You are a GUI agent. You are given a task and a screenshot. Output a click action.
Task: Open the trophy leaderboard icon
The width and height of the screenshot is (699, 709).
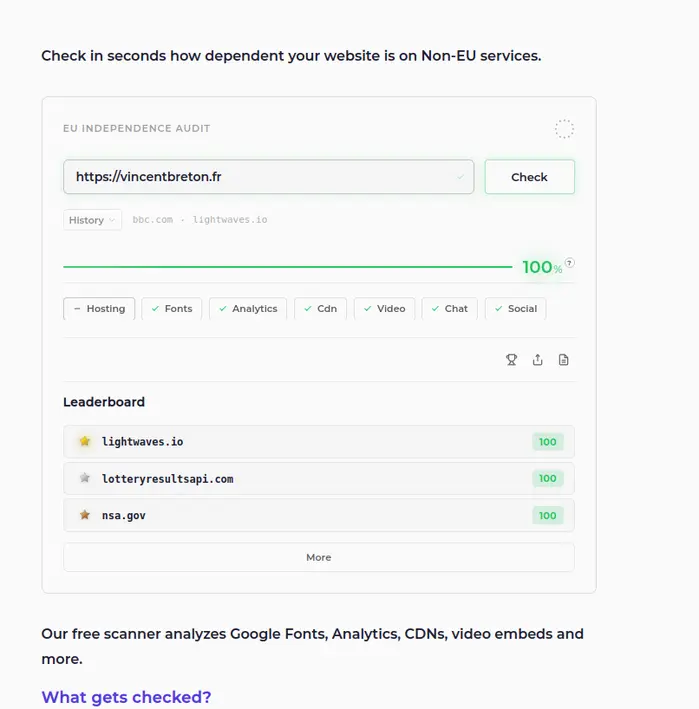tap(511, 360)
